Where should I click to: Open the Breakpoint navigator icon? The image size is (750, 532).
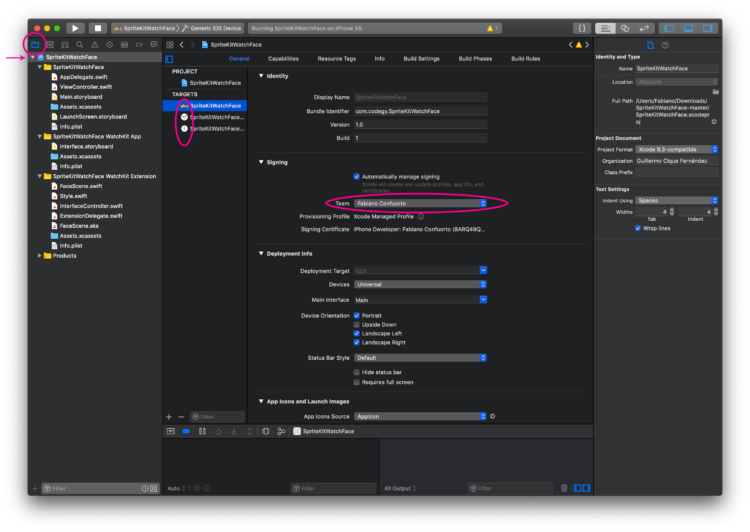(x=139, y=44)
